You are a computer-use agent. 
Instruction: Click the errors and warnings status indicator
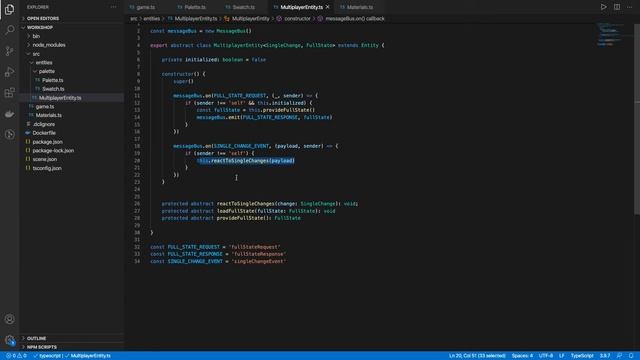click(16, 356)
